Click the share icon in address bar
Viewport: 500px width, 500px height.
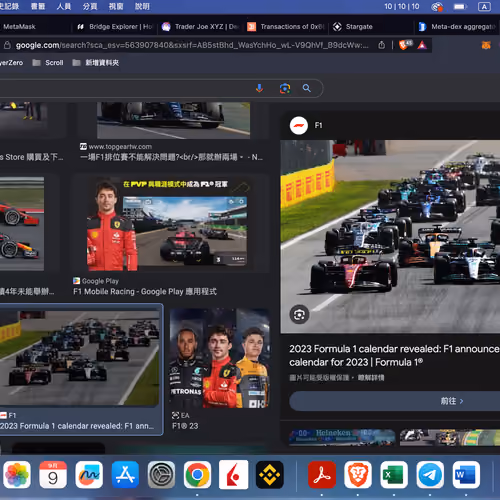(x=382, y=45)
